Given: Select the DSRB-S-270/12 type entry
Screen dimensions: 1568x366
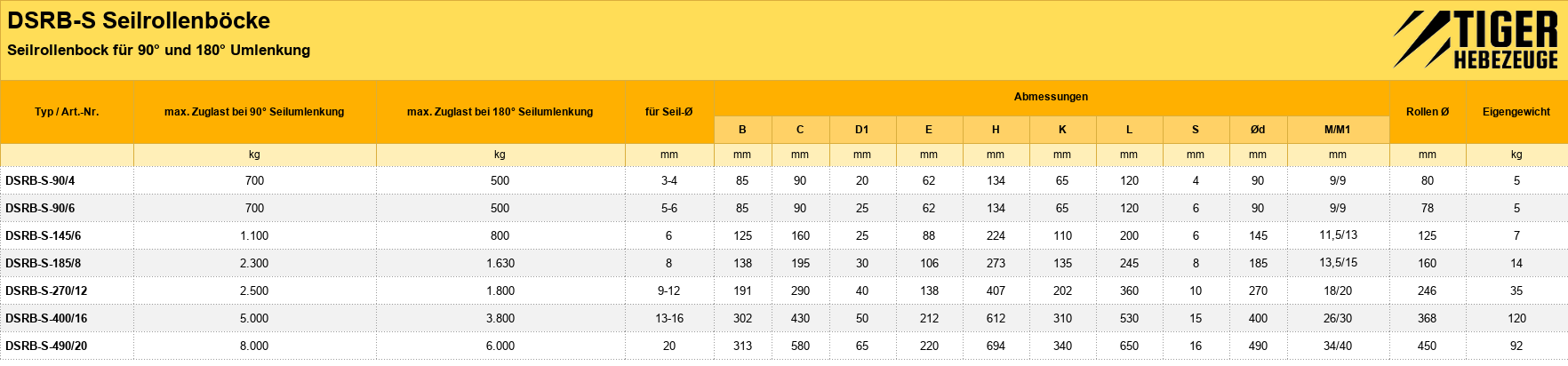Looking at the screenshot, I should click(46, 290).
